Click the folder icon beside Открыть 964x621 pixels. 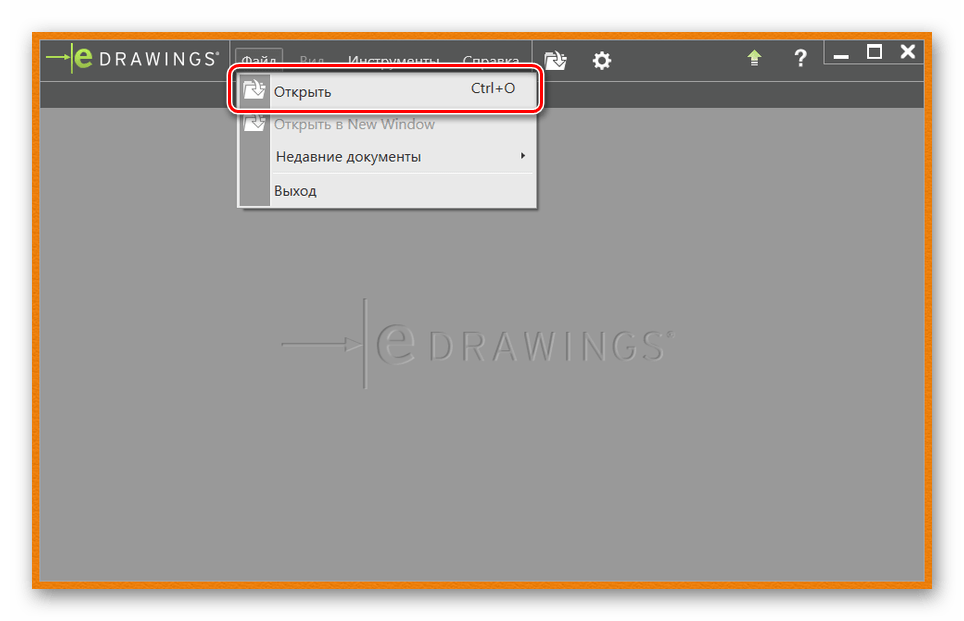click(255, 91)
